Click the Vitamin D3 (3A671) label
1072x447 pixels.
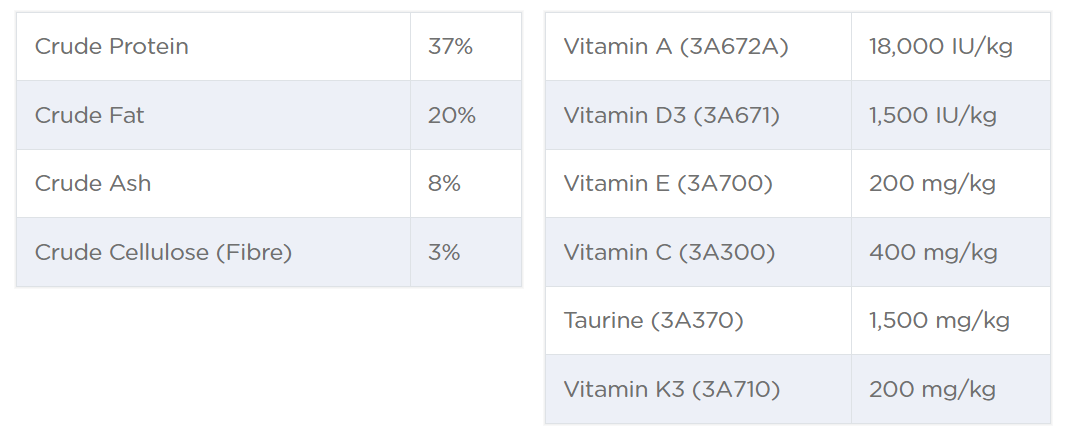(x=672, y=115)
